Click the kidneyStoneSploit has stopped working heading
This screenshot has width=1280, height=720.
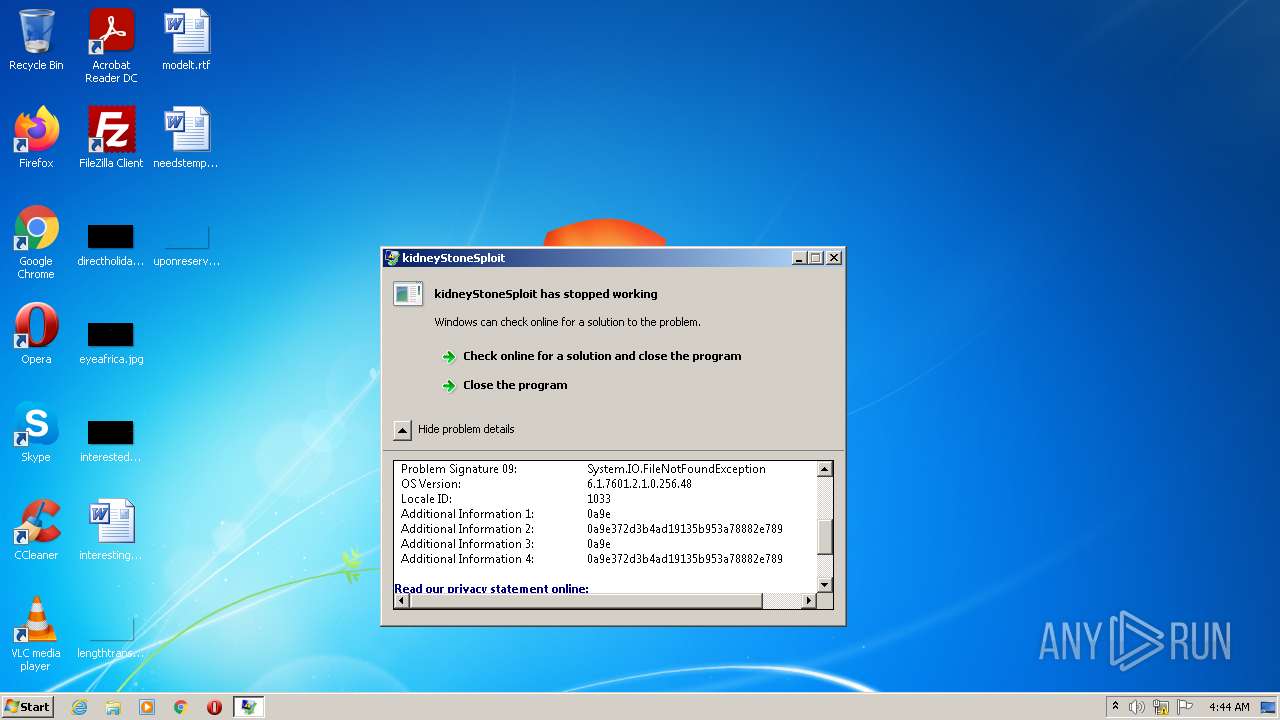point(546,294)
